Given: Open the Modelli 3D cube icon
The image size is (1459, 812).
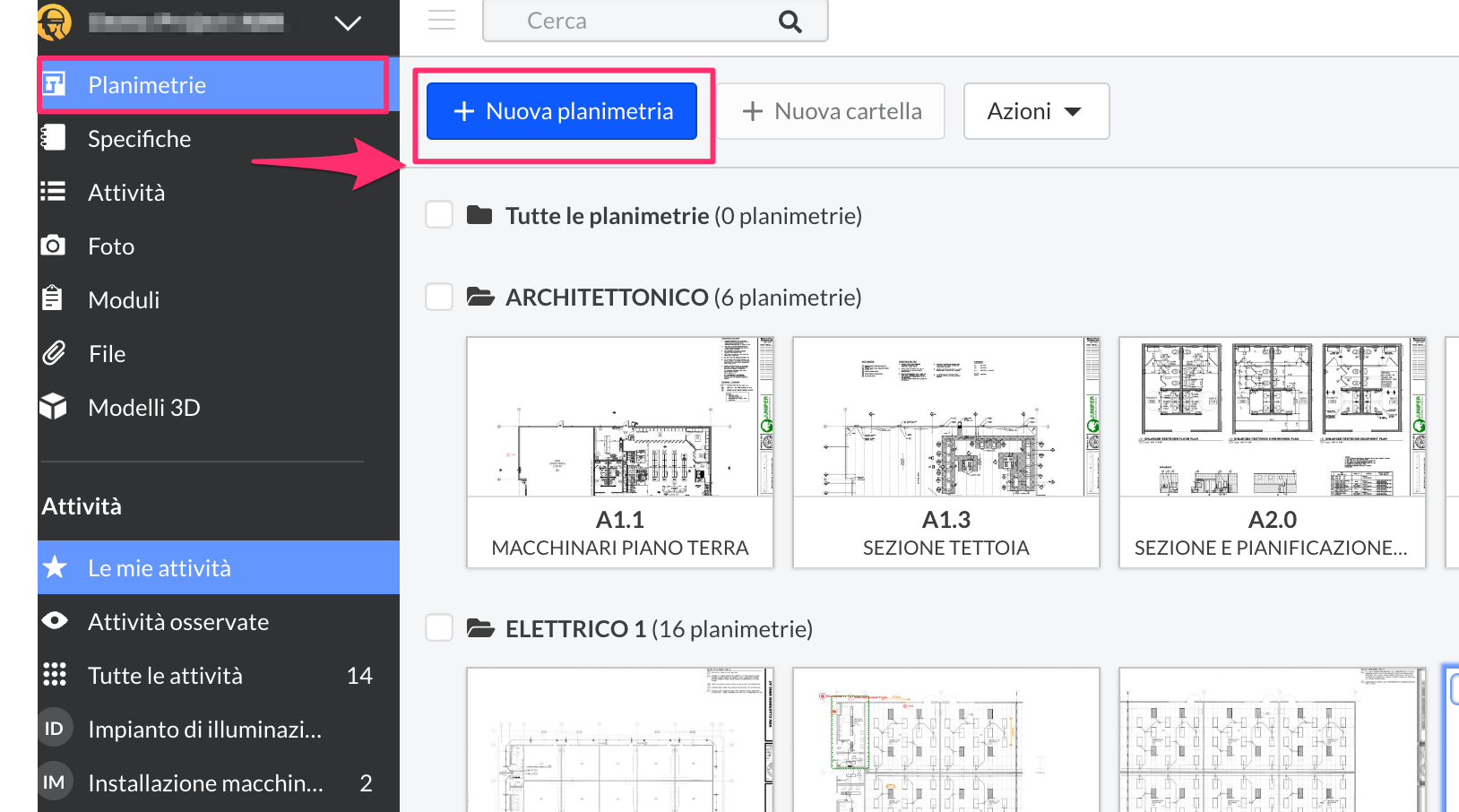Looking at the screenshot, I should point(54,407).
